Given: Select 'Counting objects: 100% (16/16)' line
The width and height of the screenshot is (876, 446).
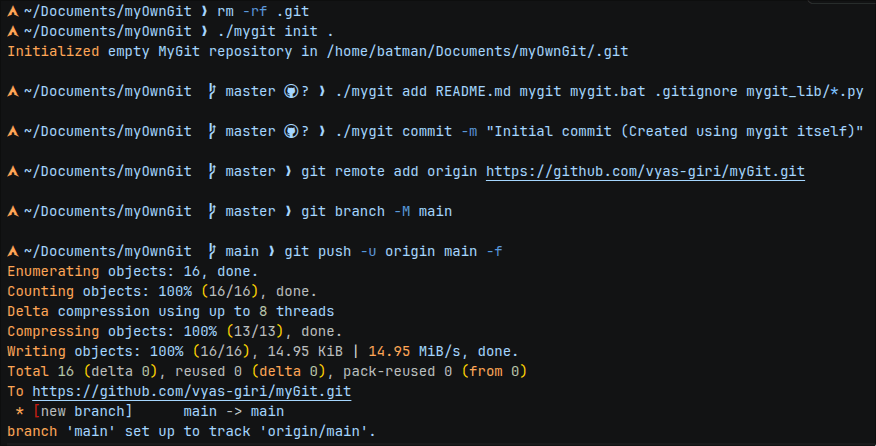Looking at the screenshot, I should pyautogui.click(x=162, y=292).
